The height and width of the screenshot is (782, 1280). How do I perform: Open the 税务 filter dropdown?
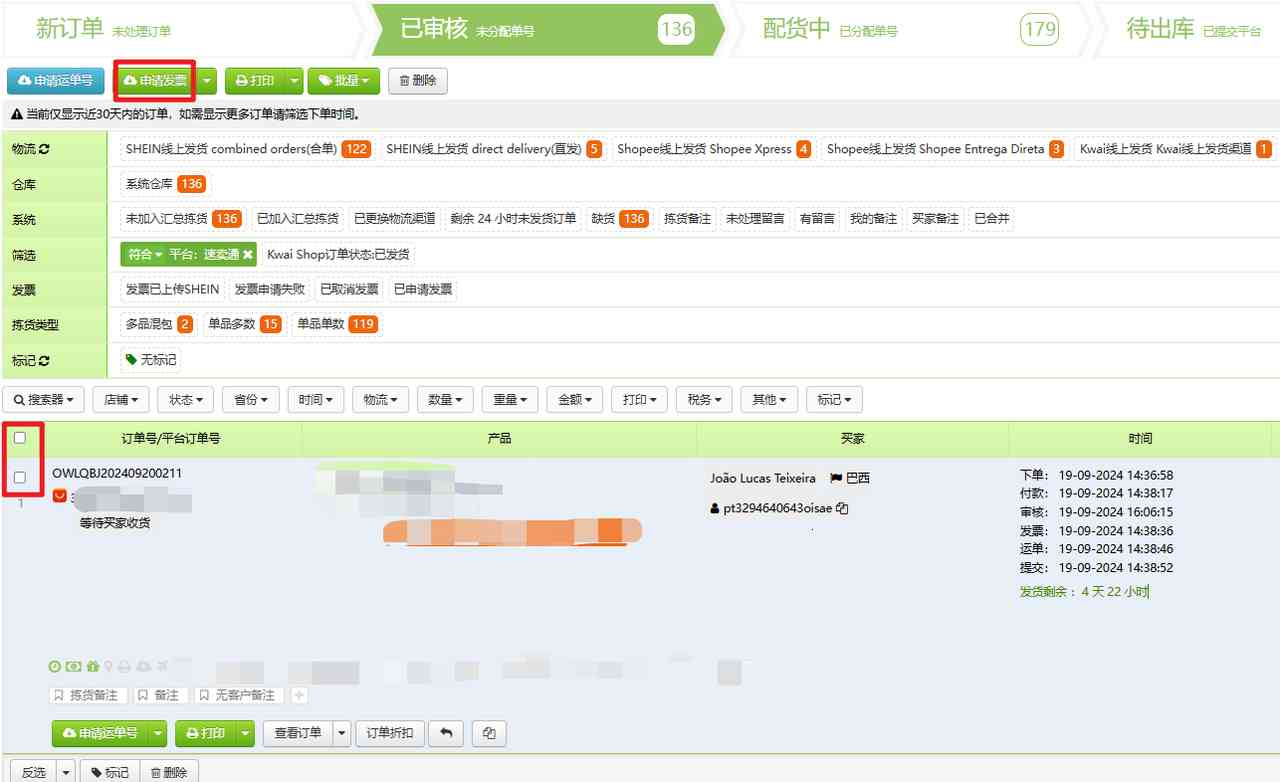(705, 400)
